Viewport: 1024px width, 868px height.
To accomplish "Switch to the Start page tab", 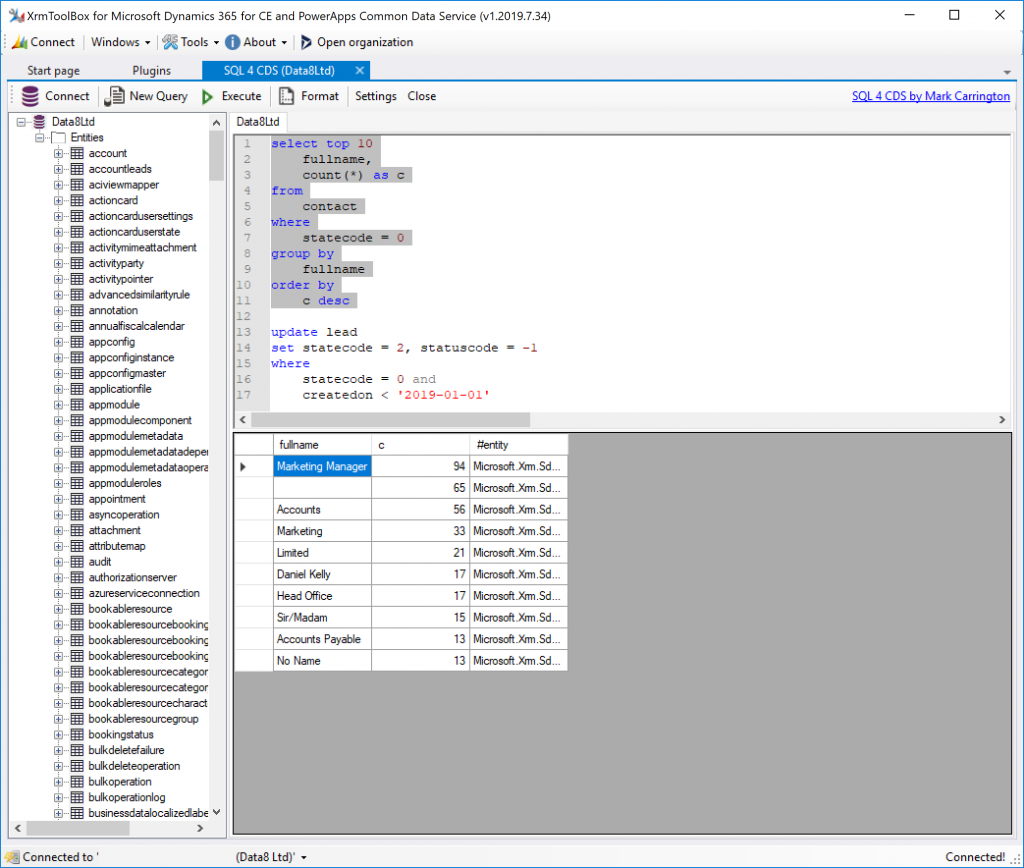I will (x=53, y=70).
